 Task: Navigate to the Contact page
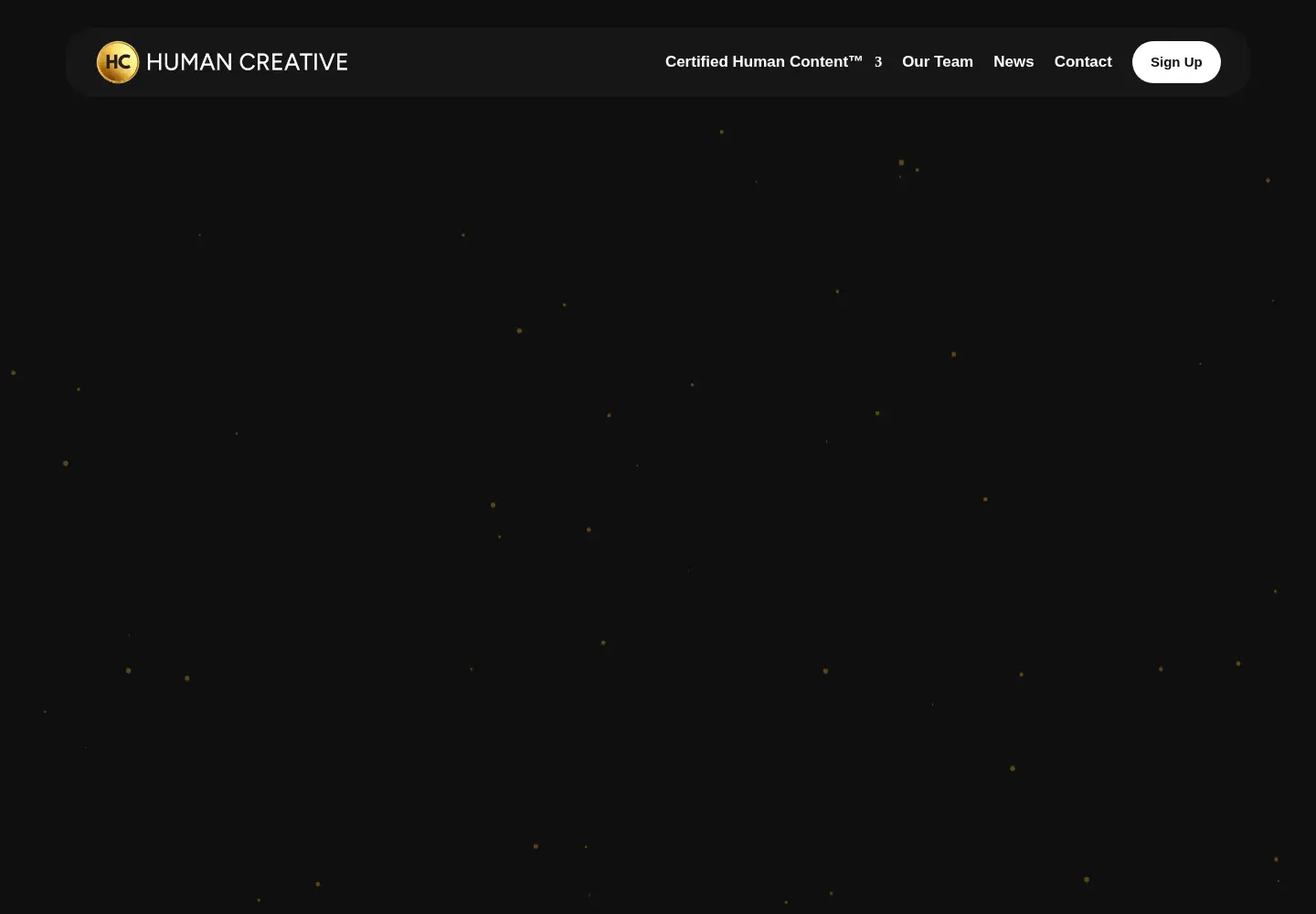[1083, 61]
